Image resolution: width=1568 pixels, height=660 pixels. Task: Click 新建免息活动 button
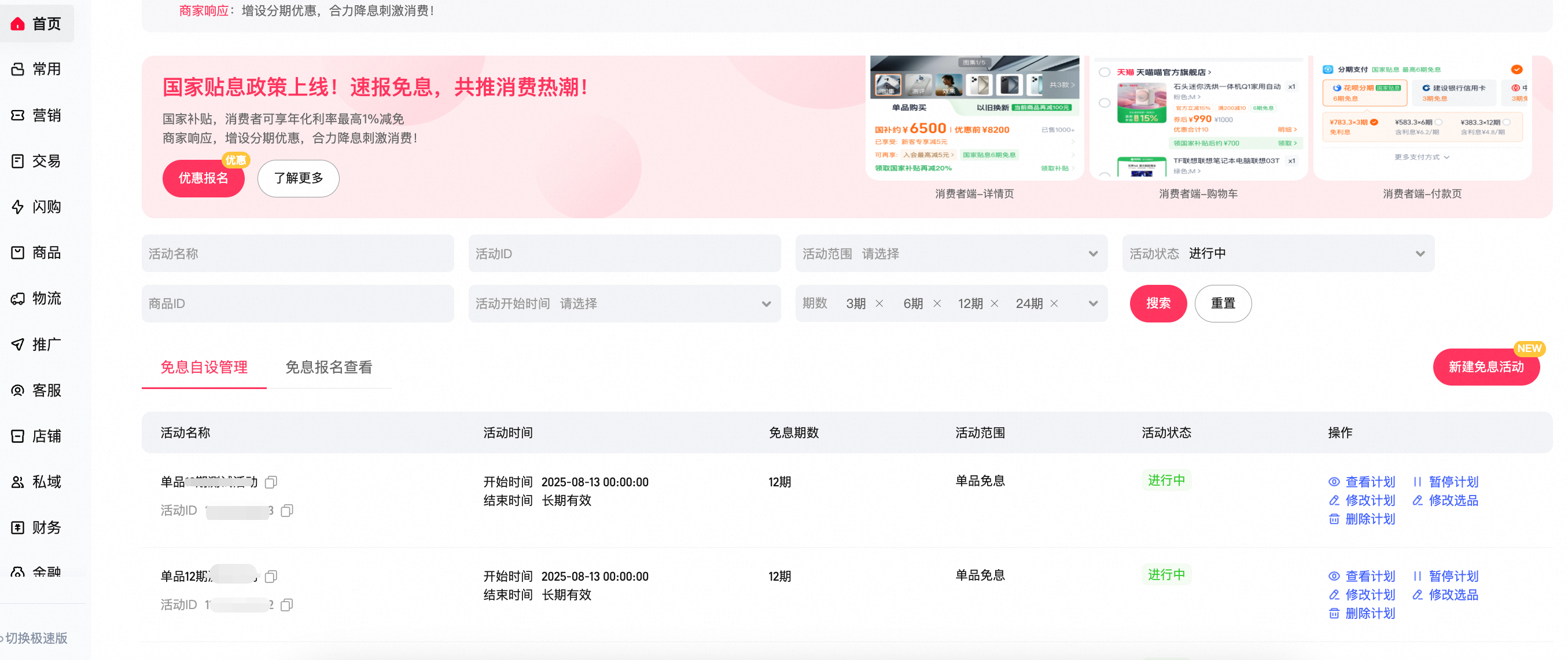point(1486,367)
